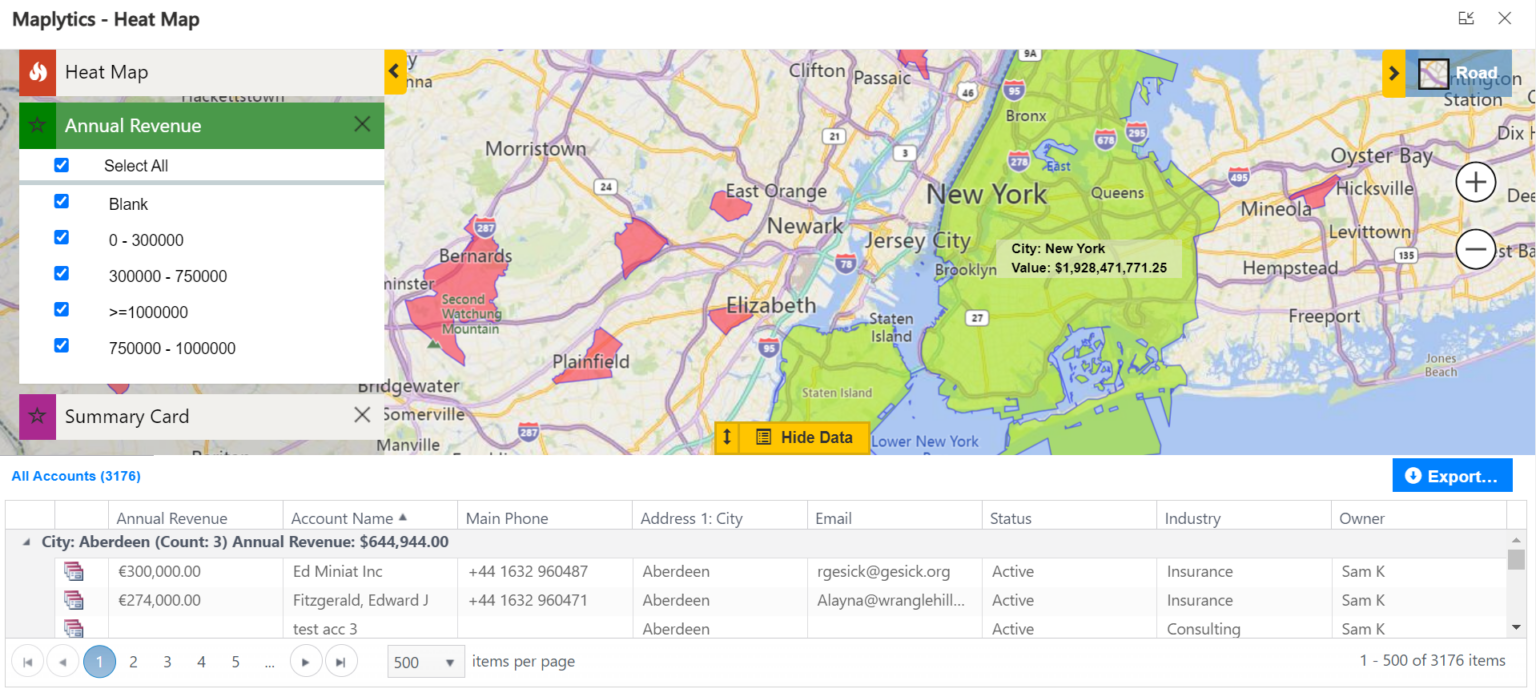Go to the next page of results
The image size is (1536, 697).
coord(306,662)
